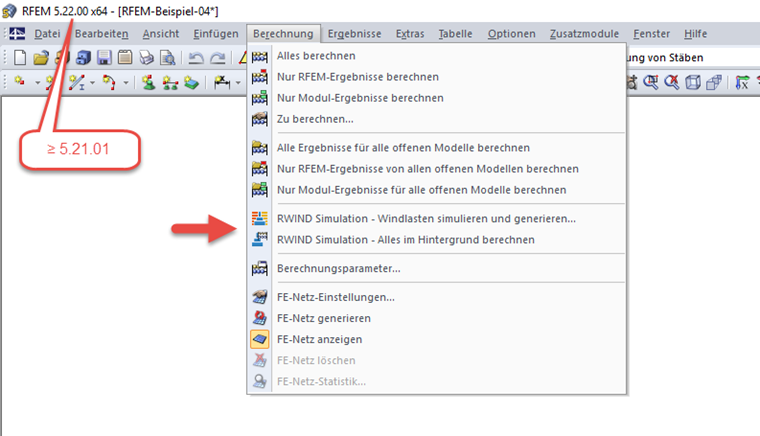Click the Print icon in toolbar
This screenshot has width=760, height=436.
(x=147, y=58)
